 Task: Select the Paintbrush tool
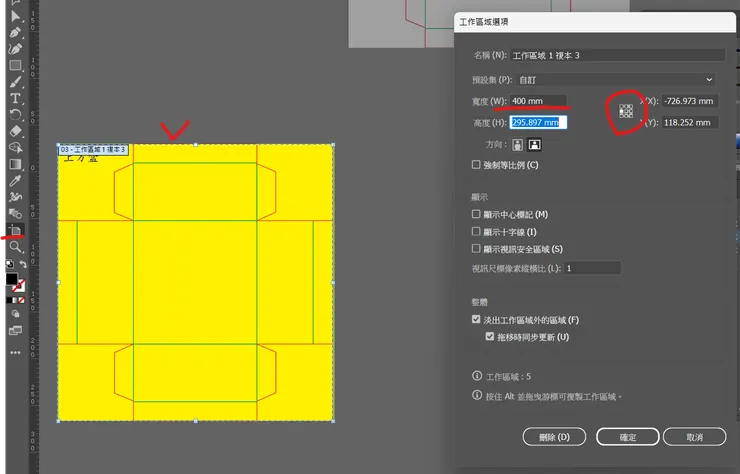[15, 82]
